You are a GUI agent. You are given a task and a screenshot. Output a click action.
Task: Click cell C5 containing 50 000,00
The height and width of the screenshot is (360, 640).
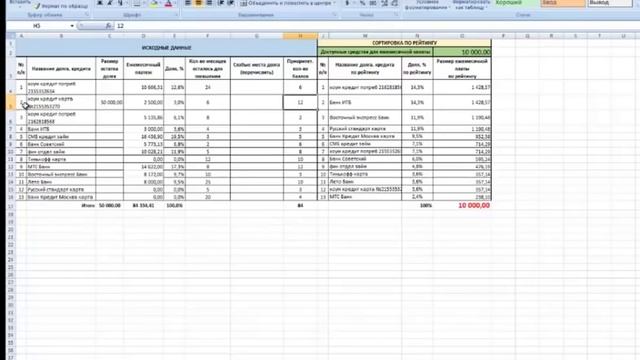(110, 102)
